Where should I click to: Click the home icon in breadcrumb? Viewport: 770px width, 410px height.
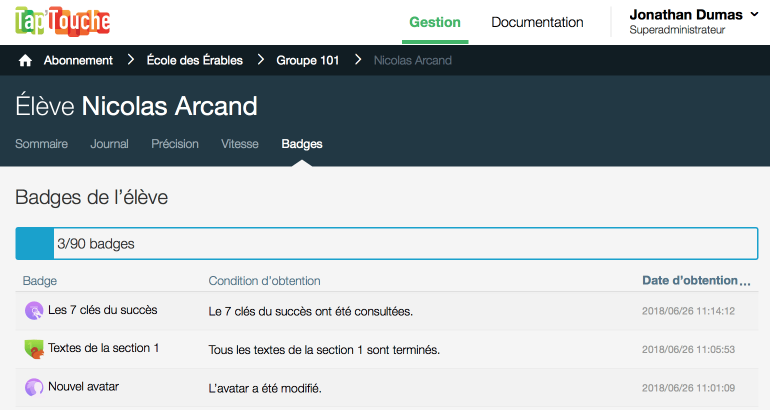[26, 61]
